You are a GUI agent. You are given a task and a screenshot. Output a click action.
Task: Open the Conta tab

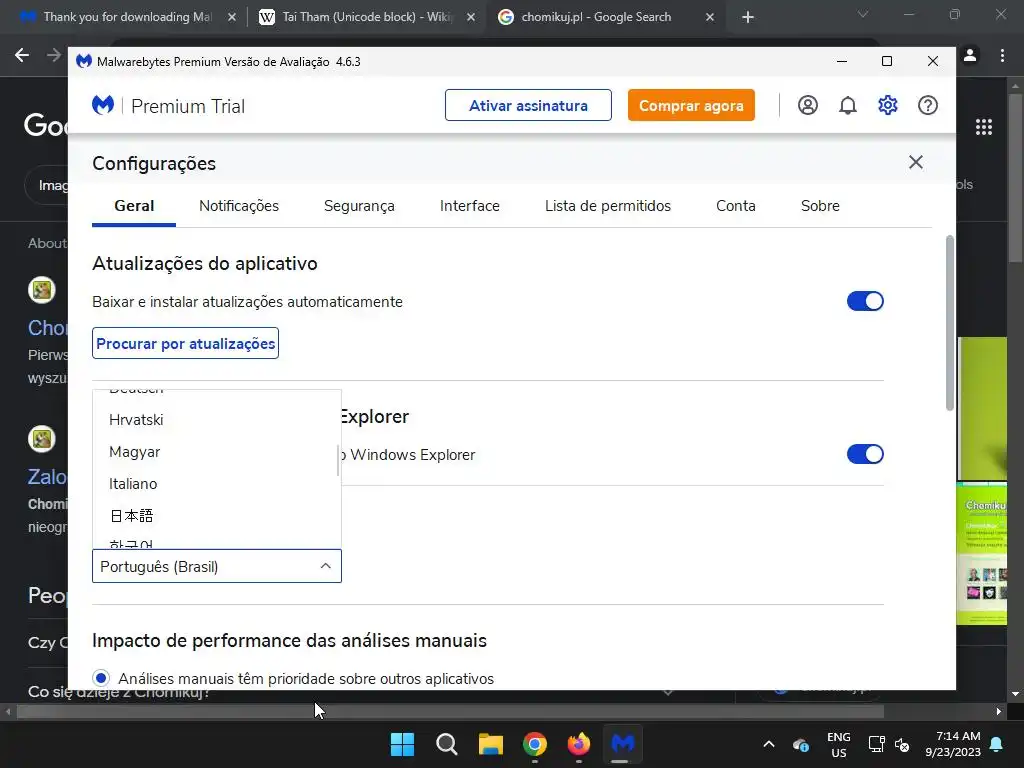click(x=735, y=206)
